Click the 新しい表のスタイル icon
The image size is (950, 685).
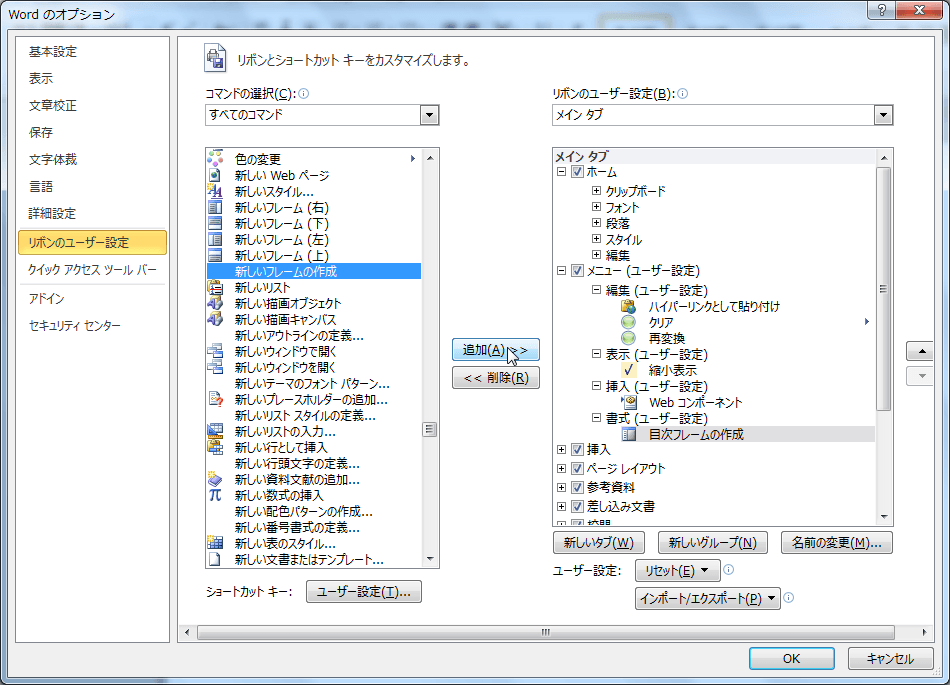click(215, 543)
